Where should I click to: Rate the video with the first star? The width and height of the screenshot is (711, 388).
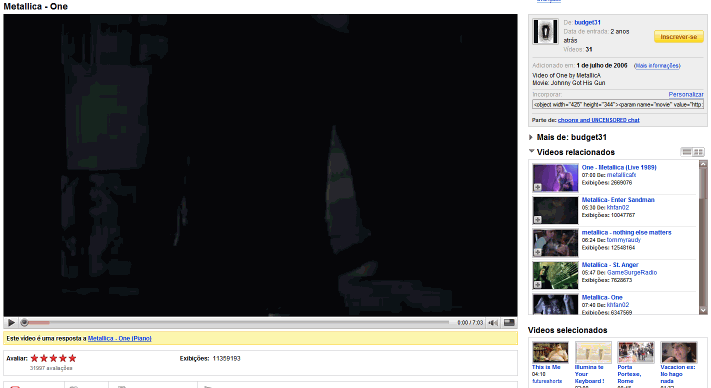(34, 358)
